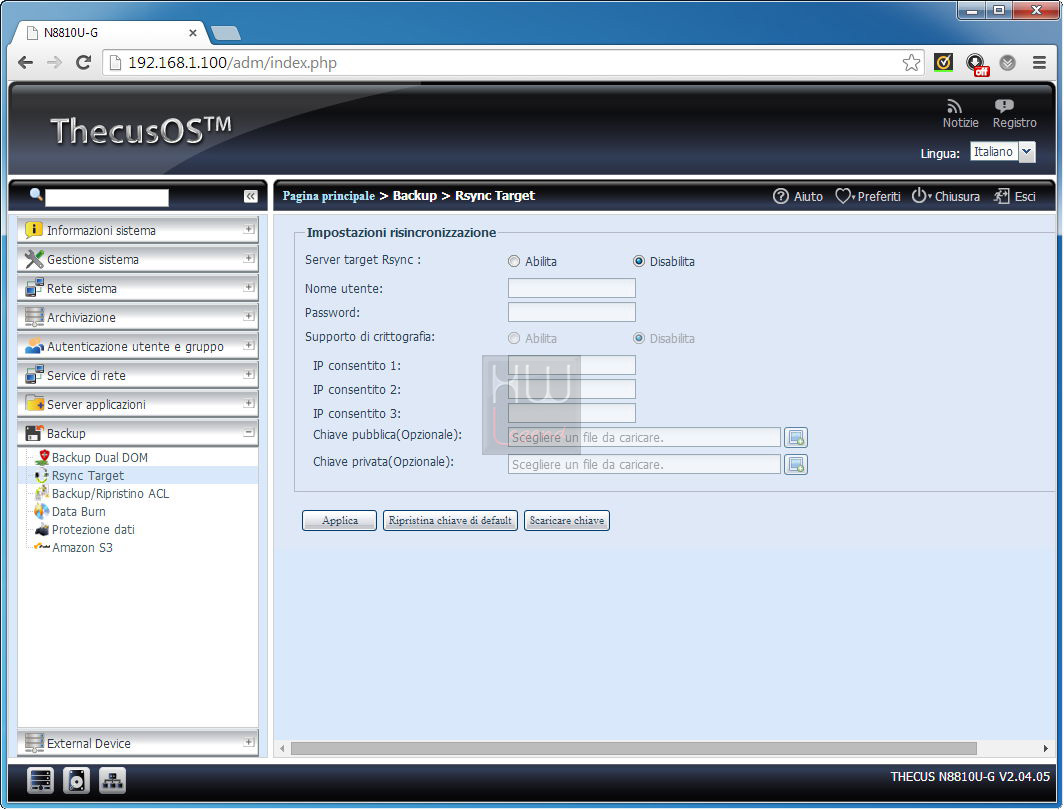Click the Chiusura power icon

click(x=919, y=195)
